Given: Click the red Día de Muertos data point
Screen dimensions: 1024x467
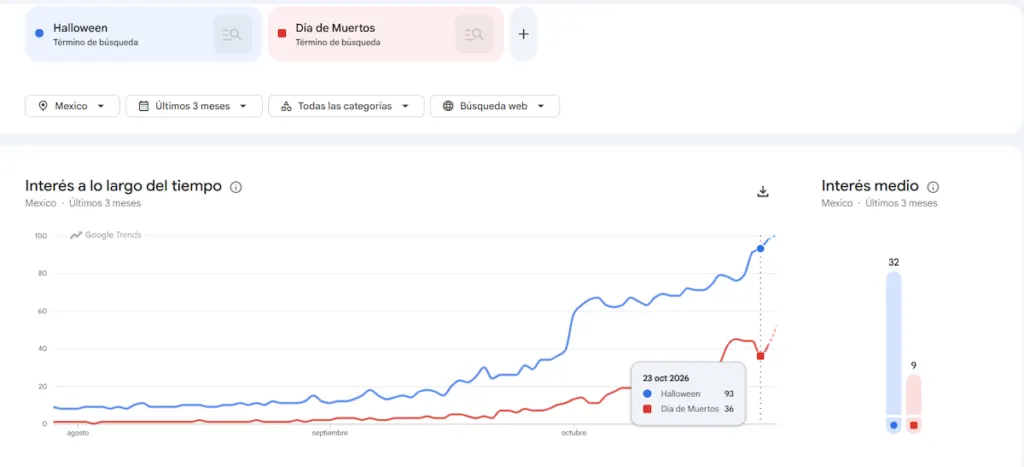Looking at the screenshot, I should click(760, 356).
